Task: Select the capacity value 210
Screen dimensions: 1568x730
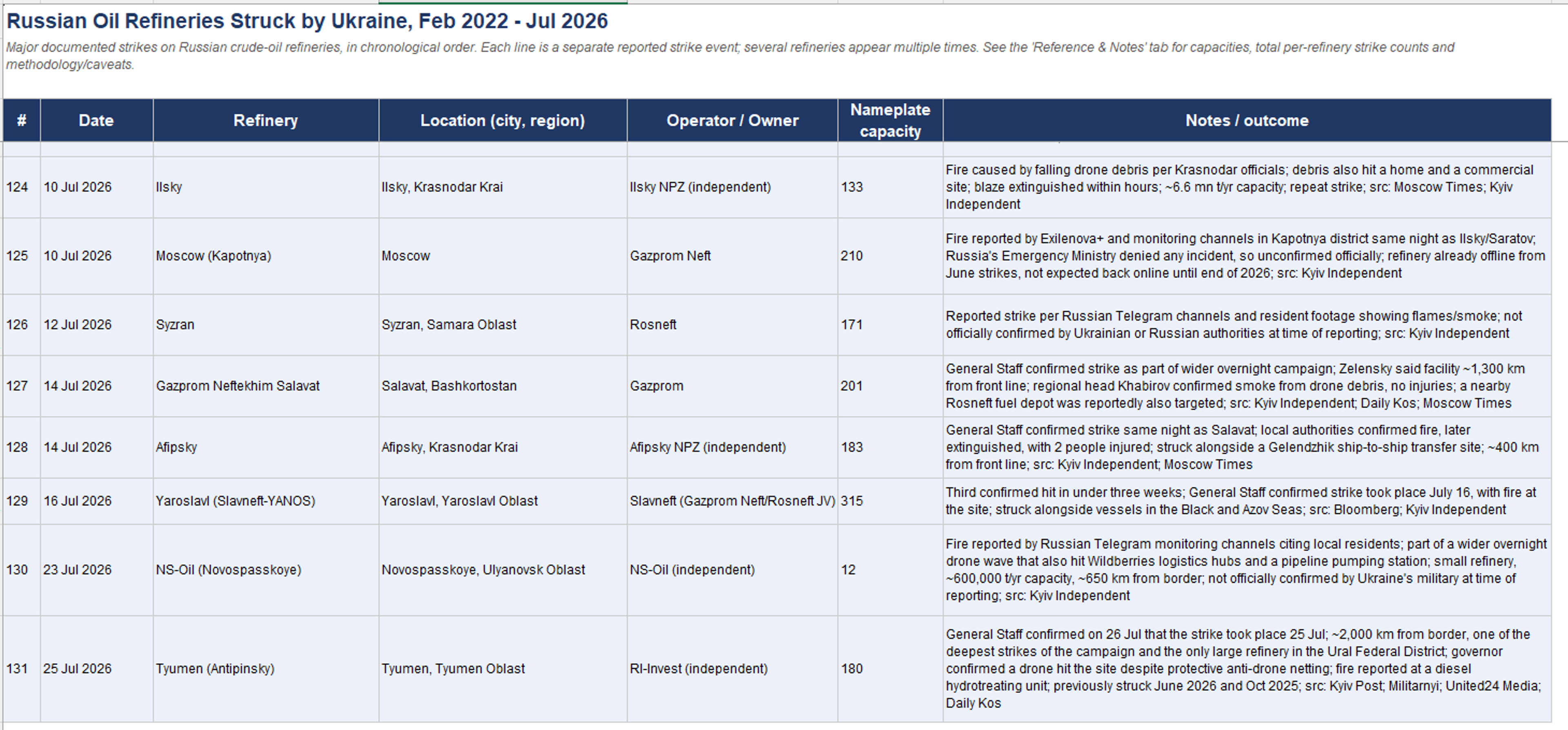Action: pyautogui.click(x=891, y=256)
